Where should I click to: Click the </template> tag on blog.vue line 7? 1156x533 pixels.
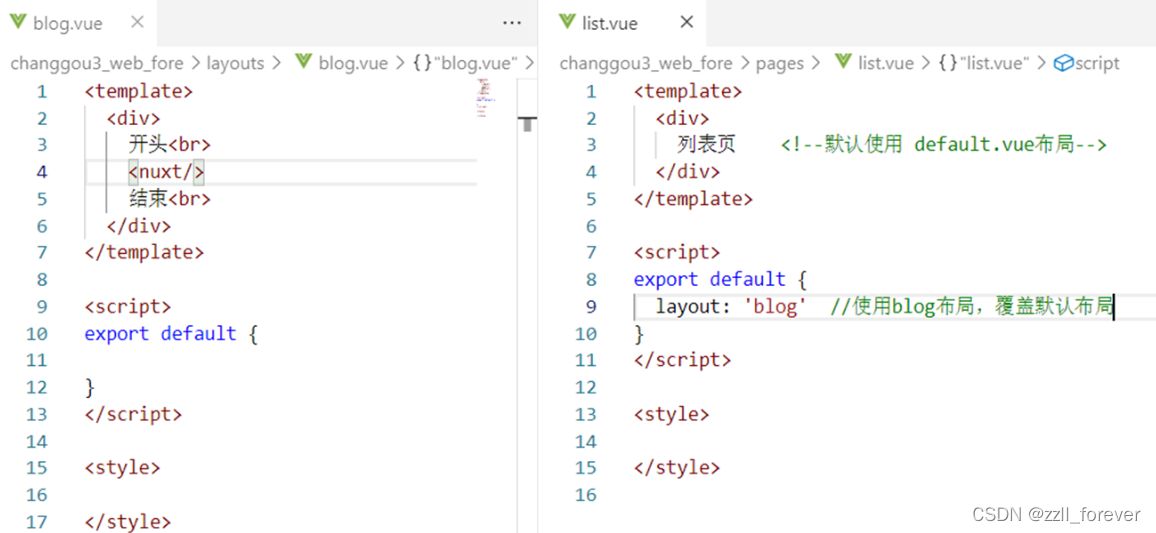click(x=144, y=252)
